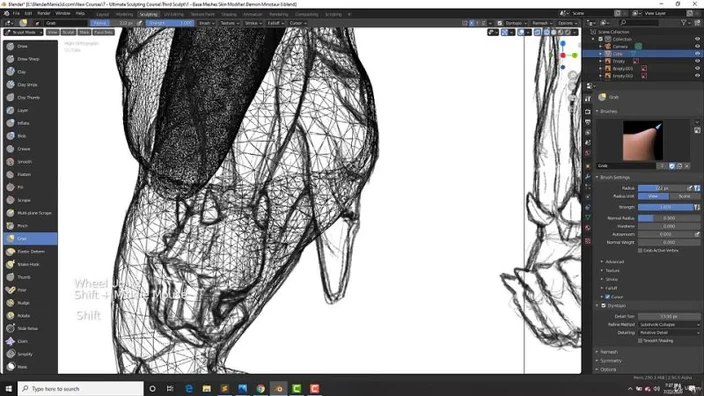
Task: Select the Draw sculpt brush
Action: pyautogui.click(x=30, y=46)
